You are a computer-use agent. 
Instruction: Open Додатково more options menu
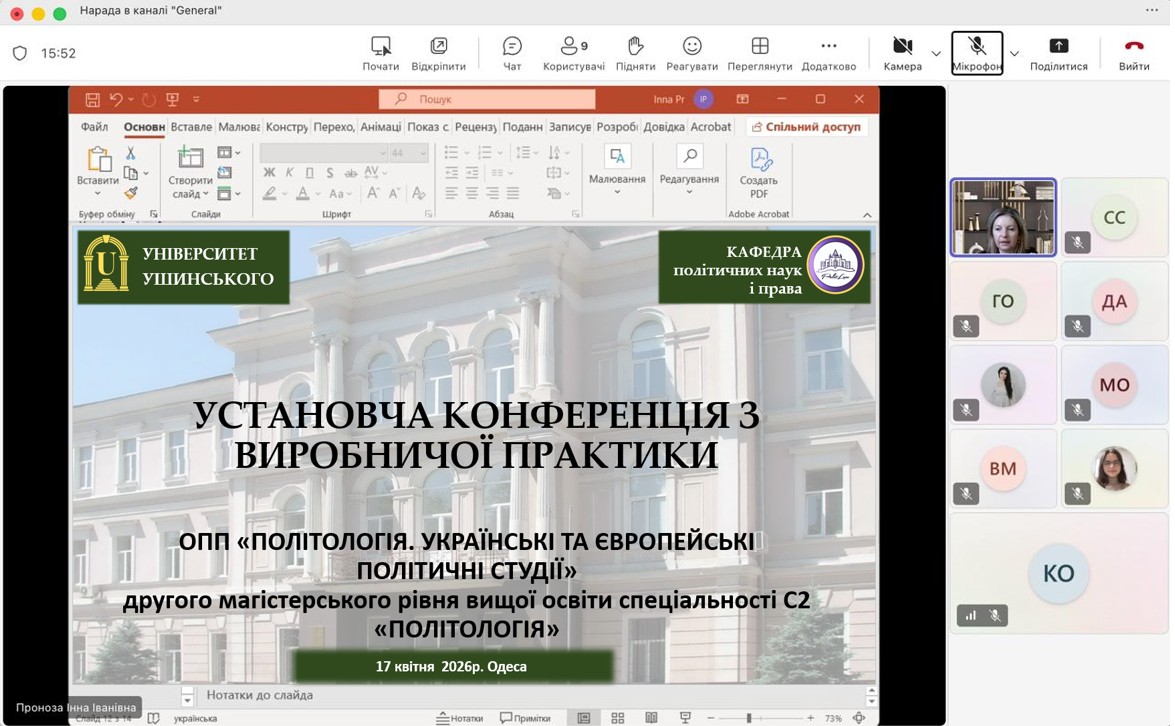[828, 53]
